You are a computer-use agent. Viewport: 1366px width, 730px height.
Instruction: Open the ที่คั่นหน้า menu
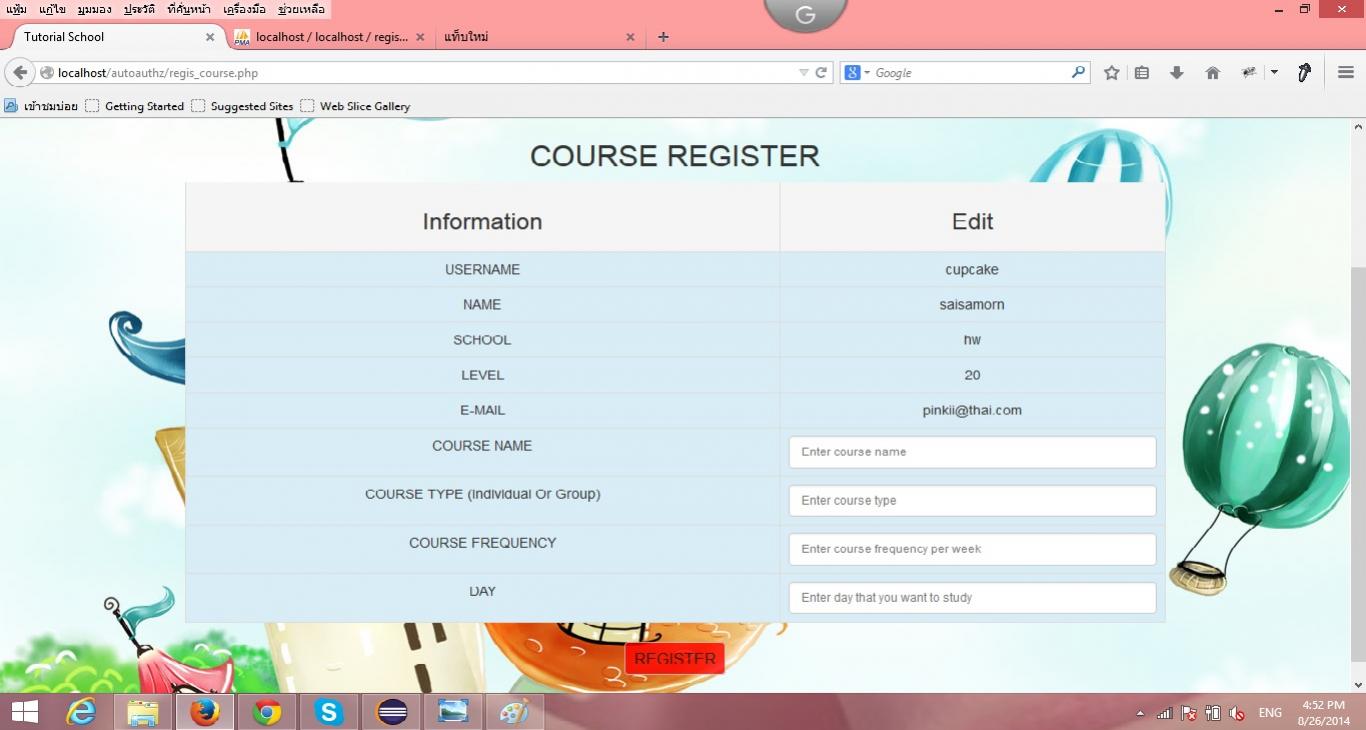click(x=189, y=9)
